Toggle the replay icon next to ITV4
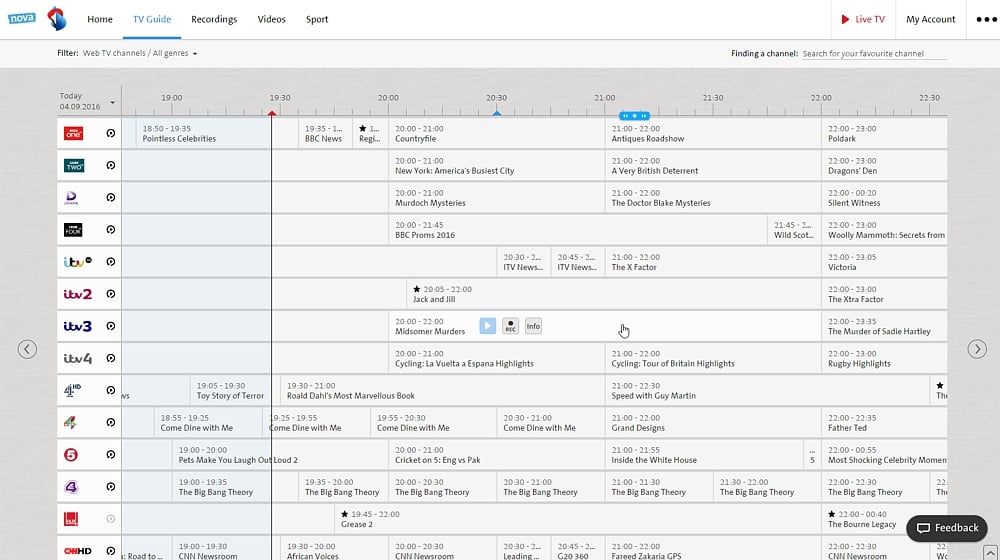1000x560 pixels. [110, 358]
